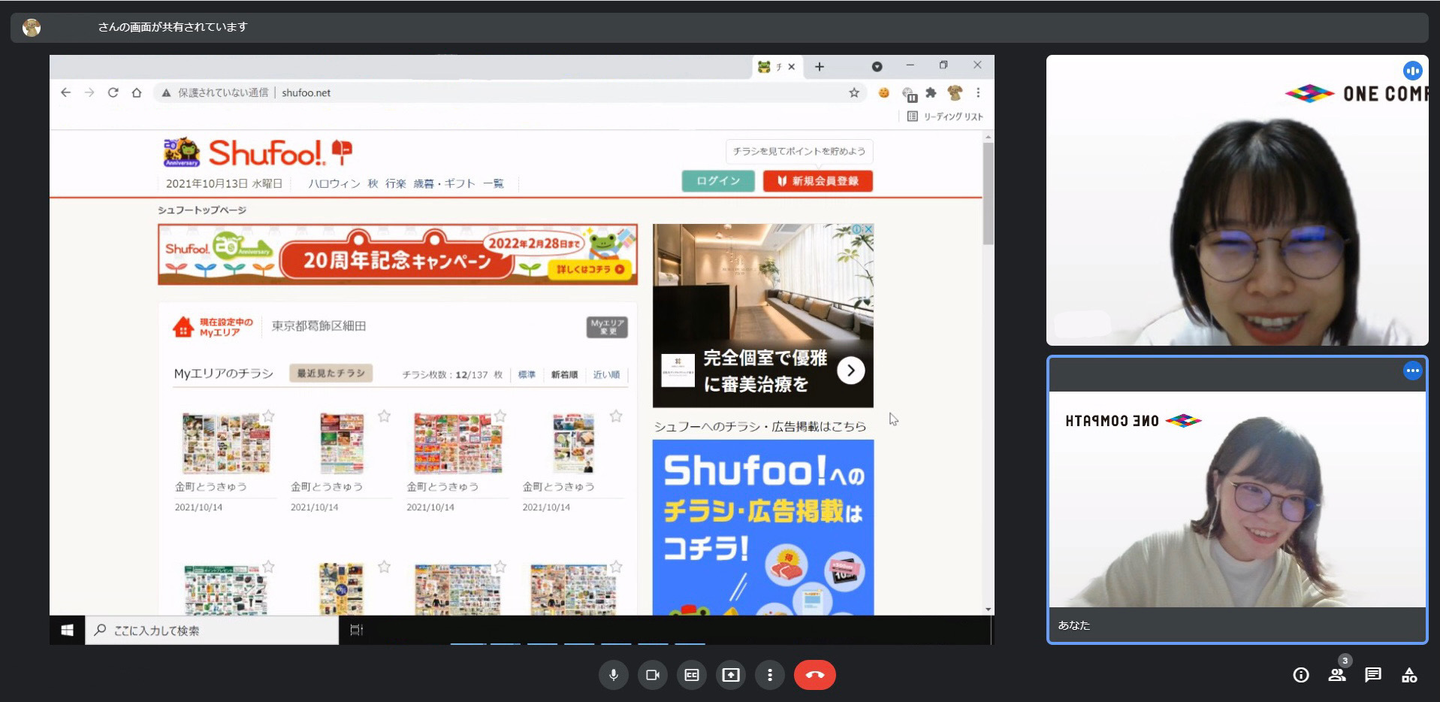Open the 行楽 category link
The width and height of the screenshot is (1440, 702).
tap(396, 184)
